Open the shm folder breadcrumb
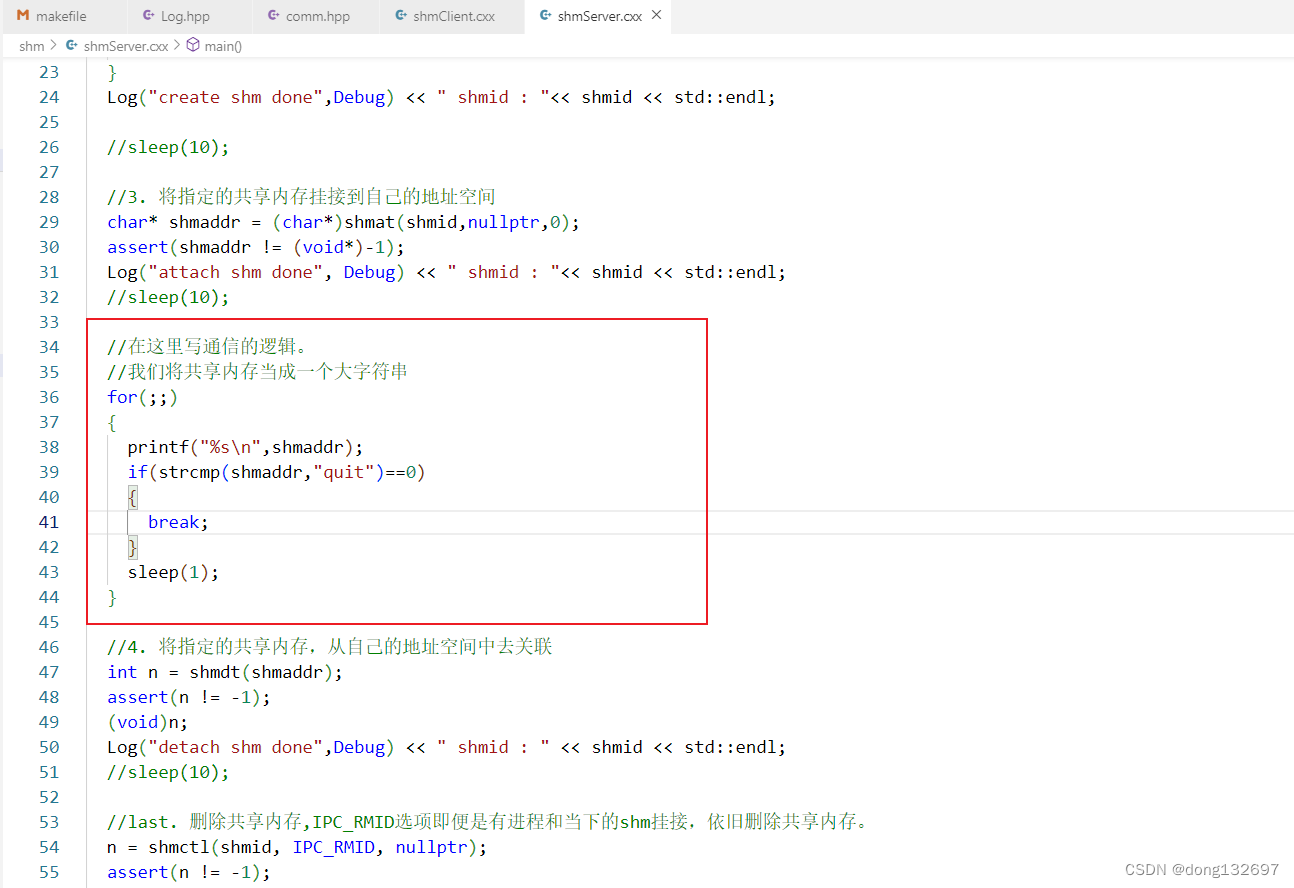 31,46
